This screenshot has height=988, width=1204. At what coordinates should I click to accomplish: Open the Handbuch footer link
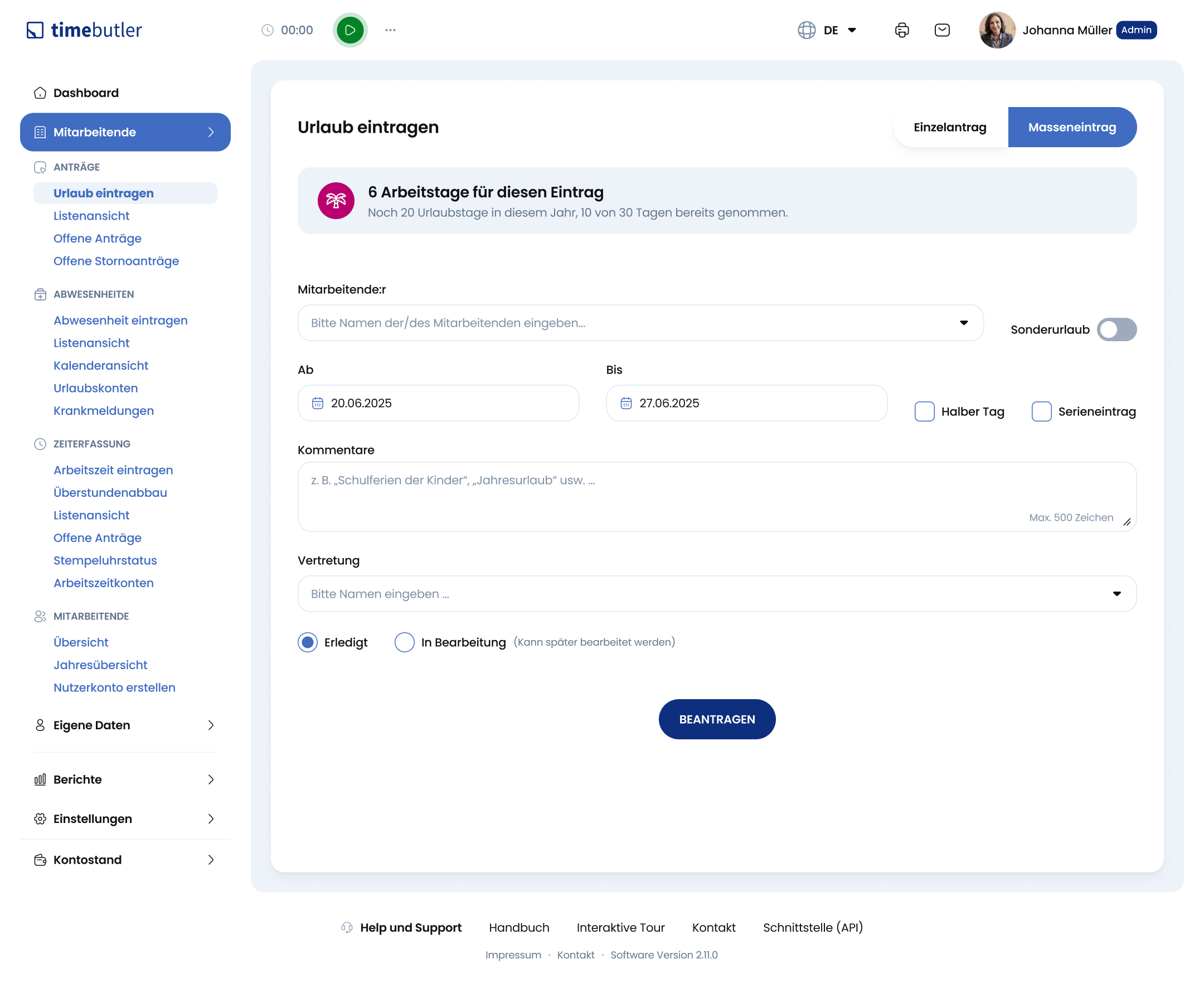coord(519,928)
